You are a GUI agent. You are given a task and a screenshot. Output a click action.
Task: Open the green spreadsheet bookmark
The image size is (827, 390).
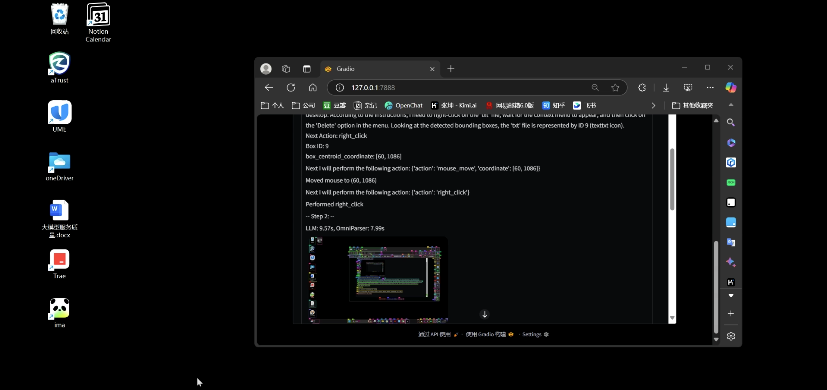335,106
